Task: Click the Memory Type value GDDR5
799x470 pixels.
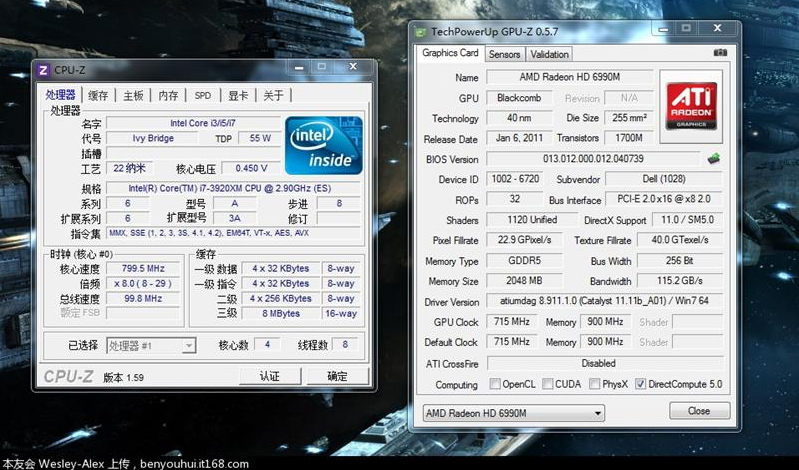Action: tap(524, 260)
